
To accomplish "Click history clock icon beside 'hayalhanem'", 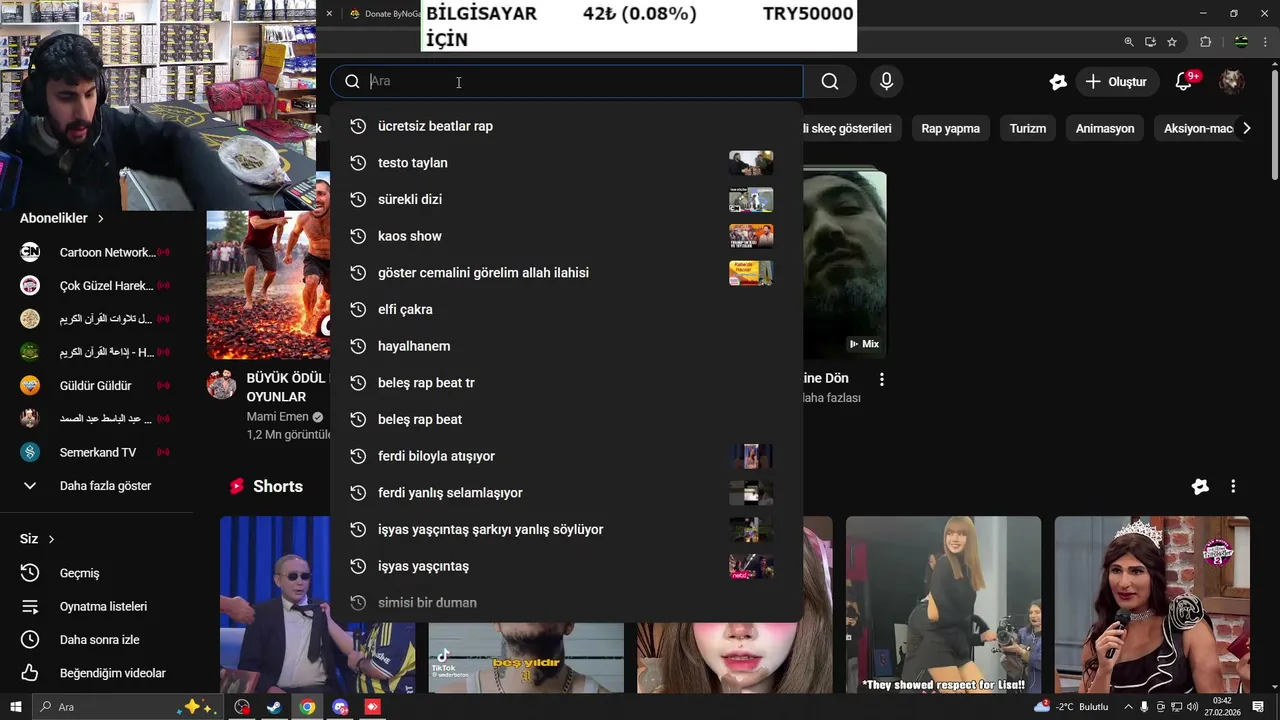I will click(358, 346).
